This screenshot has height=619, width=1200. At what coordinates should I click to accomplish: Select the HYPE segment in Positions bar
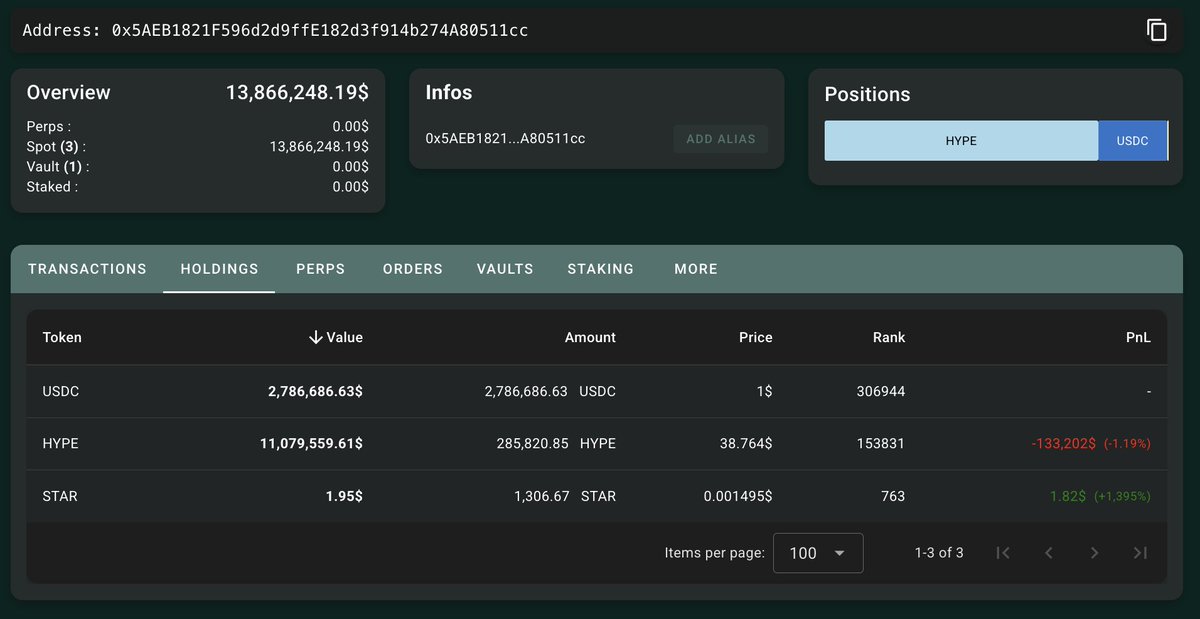point(960,141)
